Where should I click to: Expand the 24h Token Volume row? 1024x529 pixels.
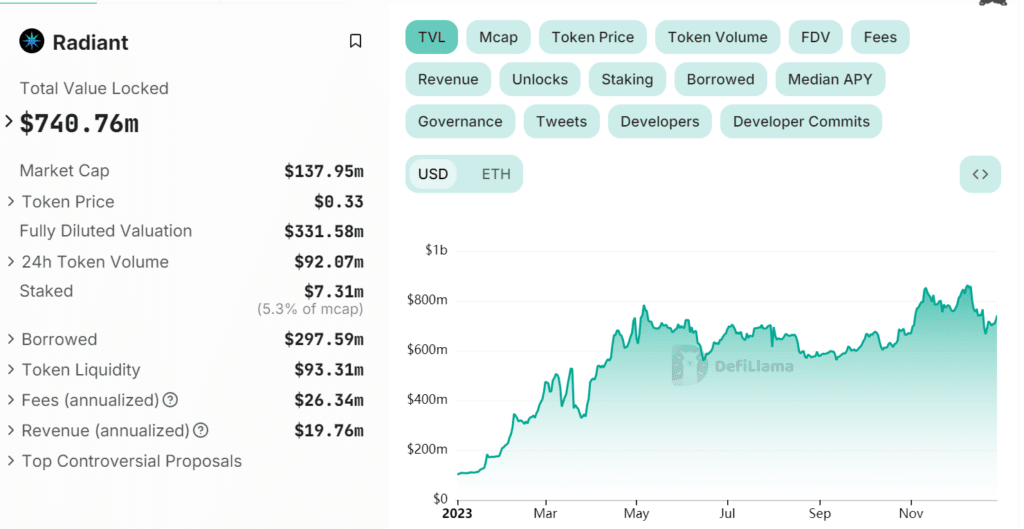(x=11, y=262)
